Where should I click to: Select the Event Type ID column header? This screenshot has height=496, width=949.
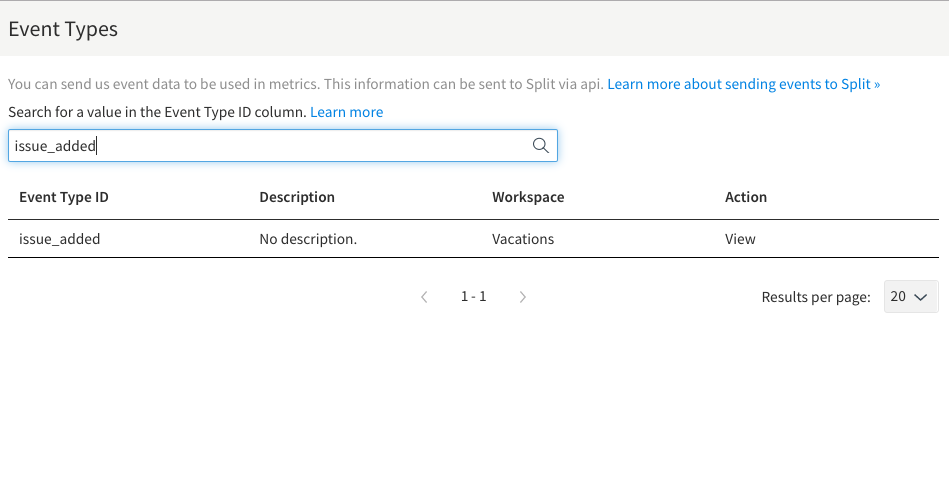(x=64, y=197)
